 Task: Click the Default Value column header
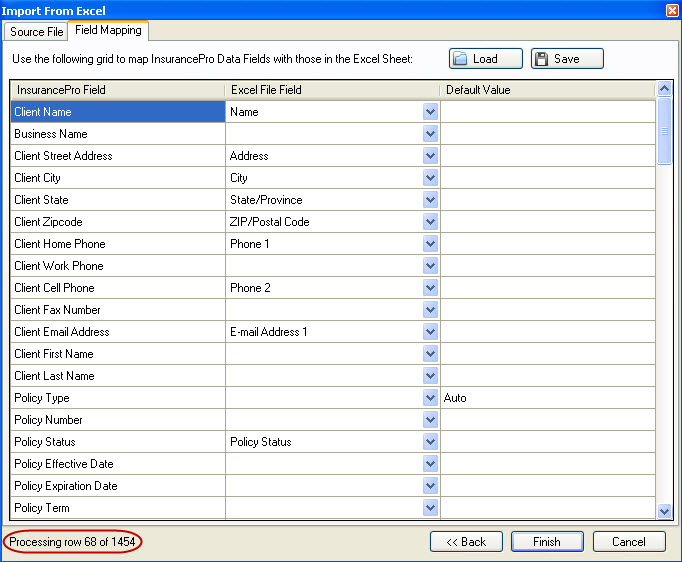[548, 90]
